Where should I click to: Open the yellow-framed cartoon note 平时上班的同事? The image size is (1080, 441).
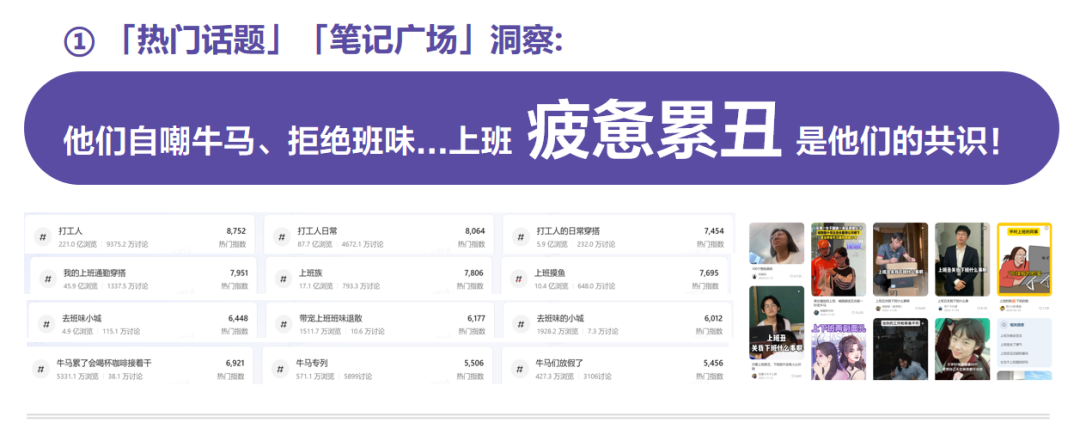click(x=1024, y=259)
